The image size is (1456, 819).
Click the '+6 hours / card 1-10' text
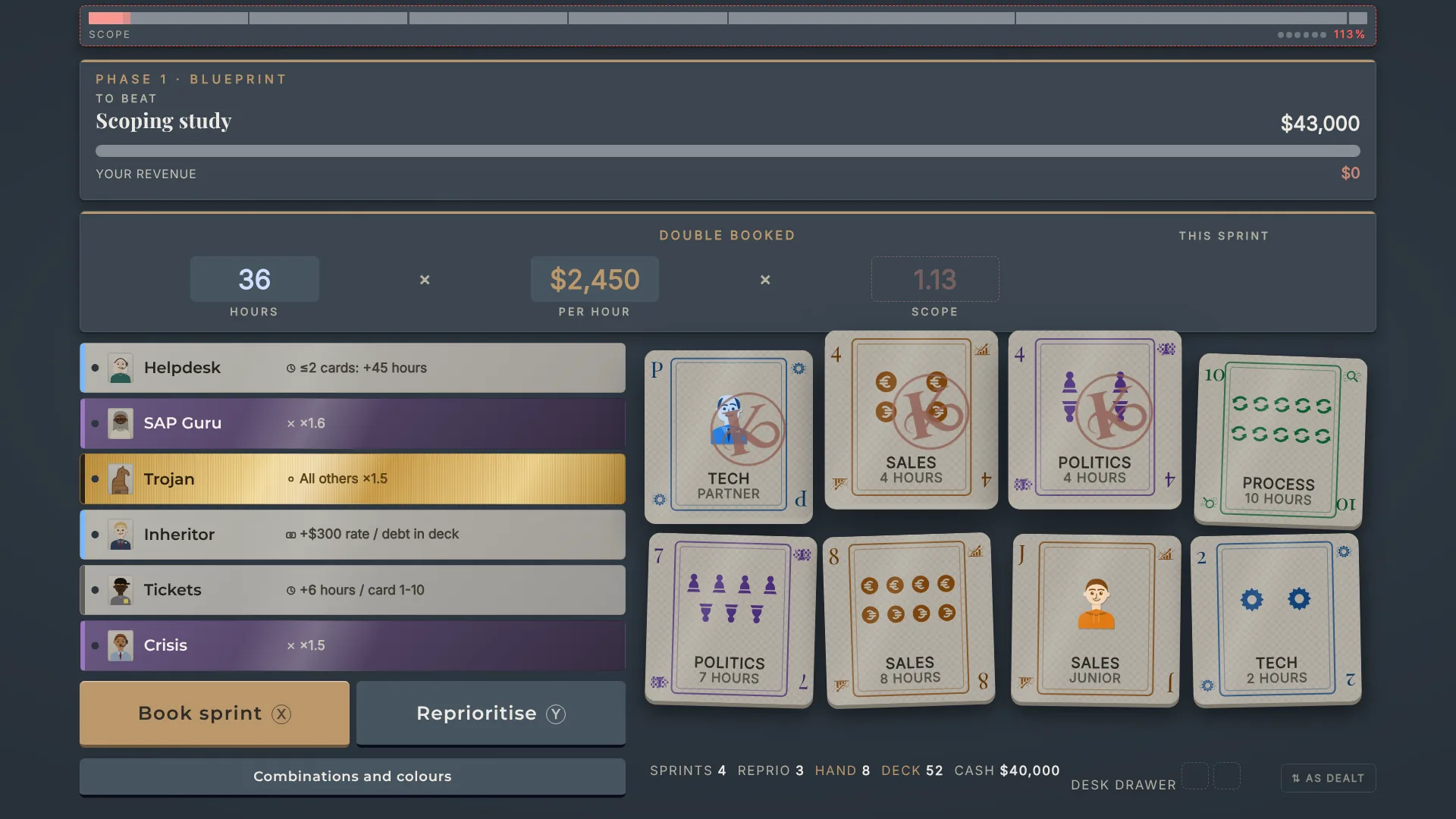pyautogui.click(x=362, y=590)
